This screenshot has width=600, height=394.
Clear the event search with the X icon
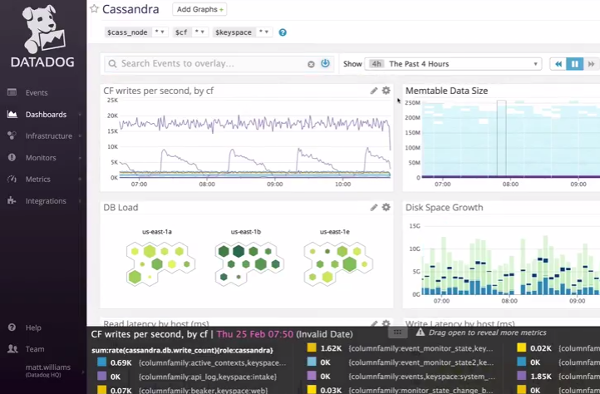[x=311, y=64]
